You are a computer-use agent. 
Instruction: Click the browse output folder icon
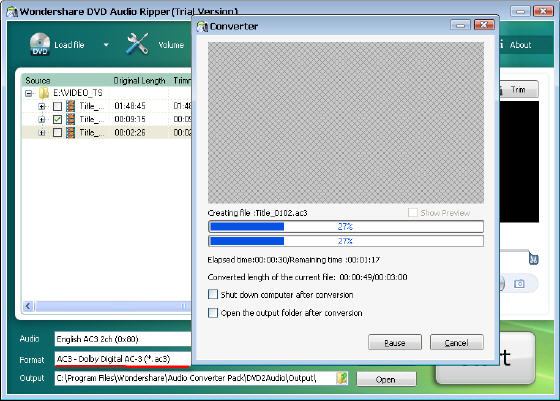tap(342, 378)
